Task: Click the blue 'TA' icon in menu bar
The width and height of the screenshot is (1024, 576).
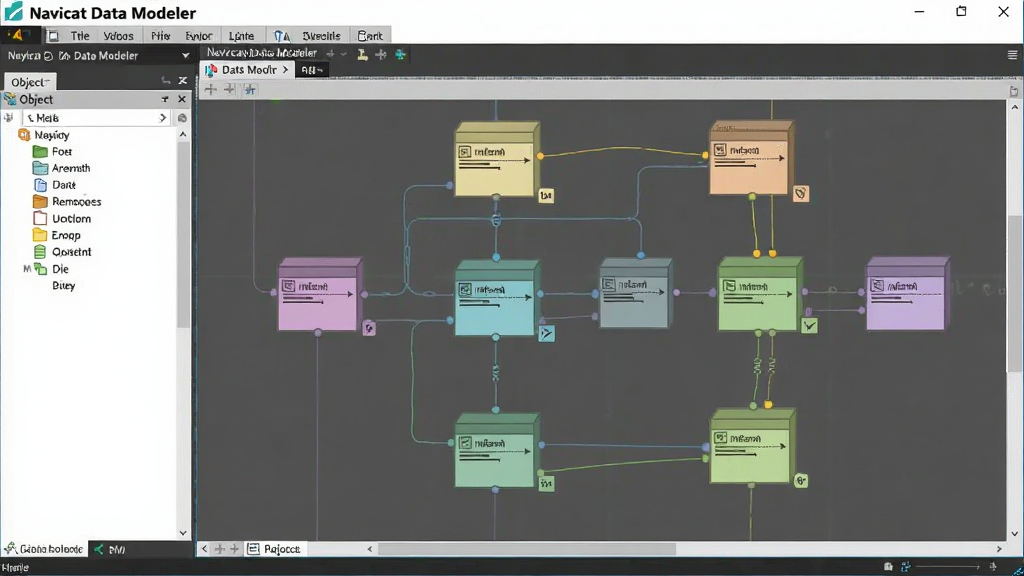Action: tap(281, 36)
